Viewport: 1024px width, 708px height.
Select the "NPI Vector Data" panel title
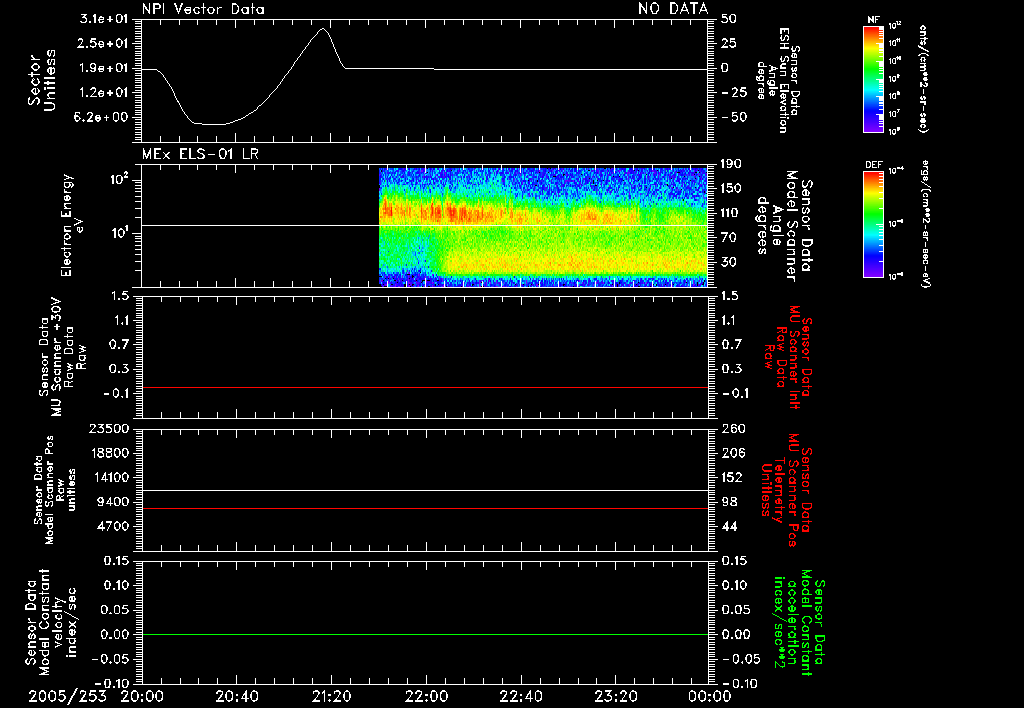coord(203,9)
